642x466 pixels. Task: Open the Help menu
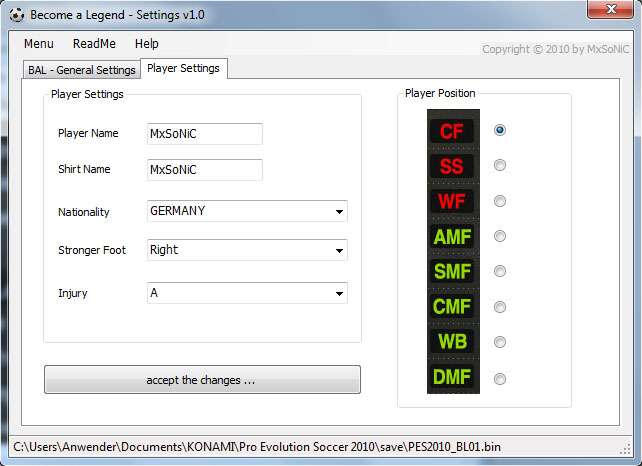[147, 44]
